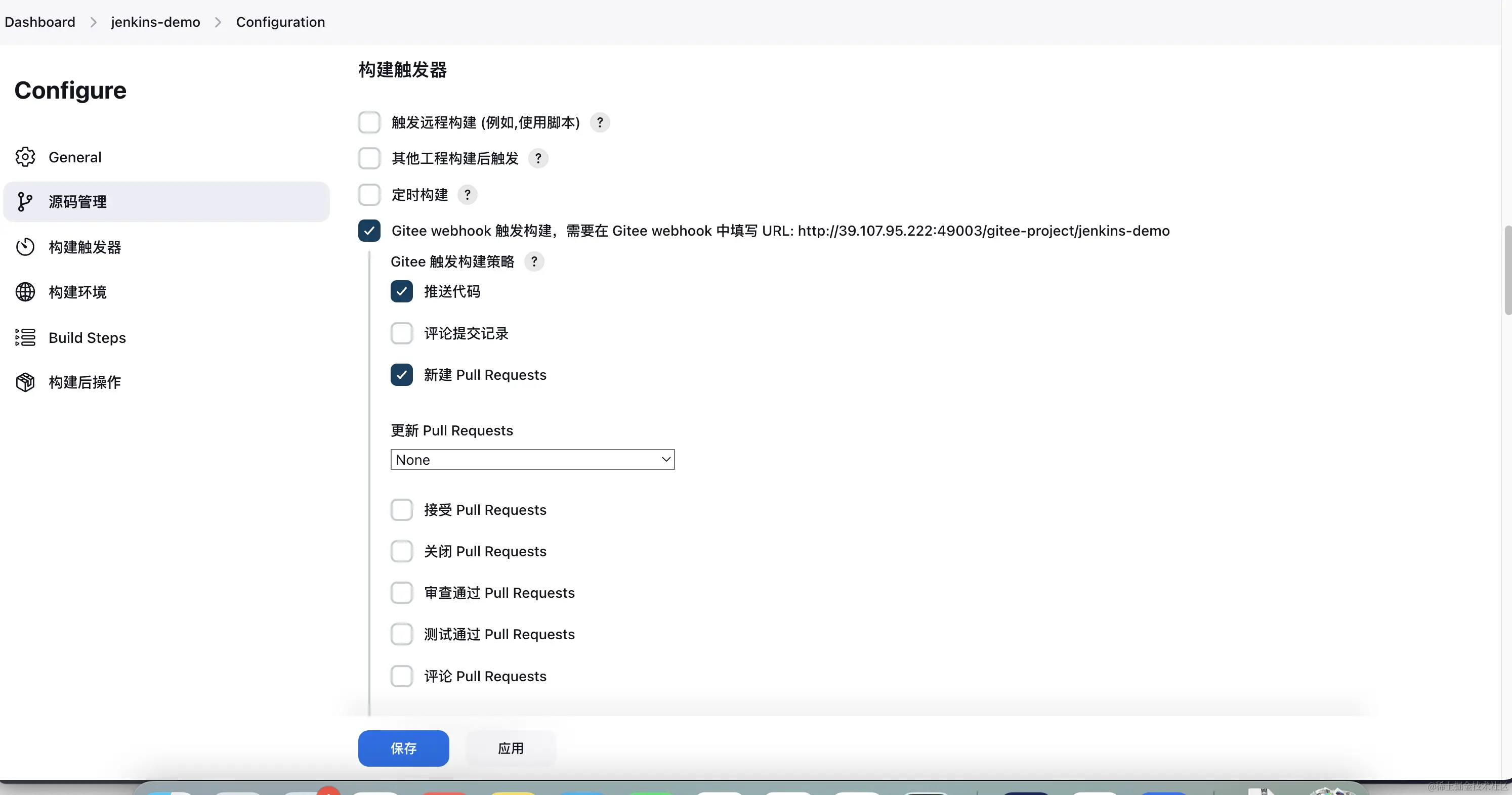Uncheck the Gitee webhook 触发构建 checkbox

tap(369, 231)
